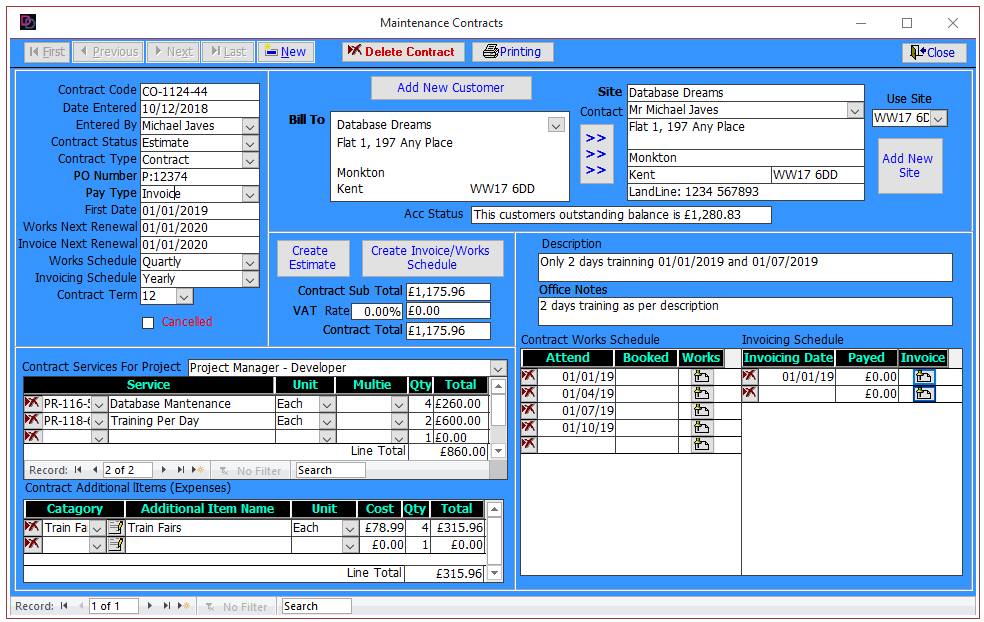Open invoice icon for 01/01/19 invoicing row
The height and width of the screenshot is (622, 984).
tap(924, 377)
